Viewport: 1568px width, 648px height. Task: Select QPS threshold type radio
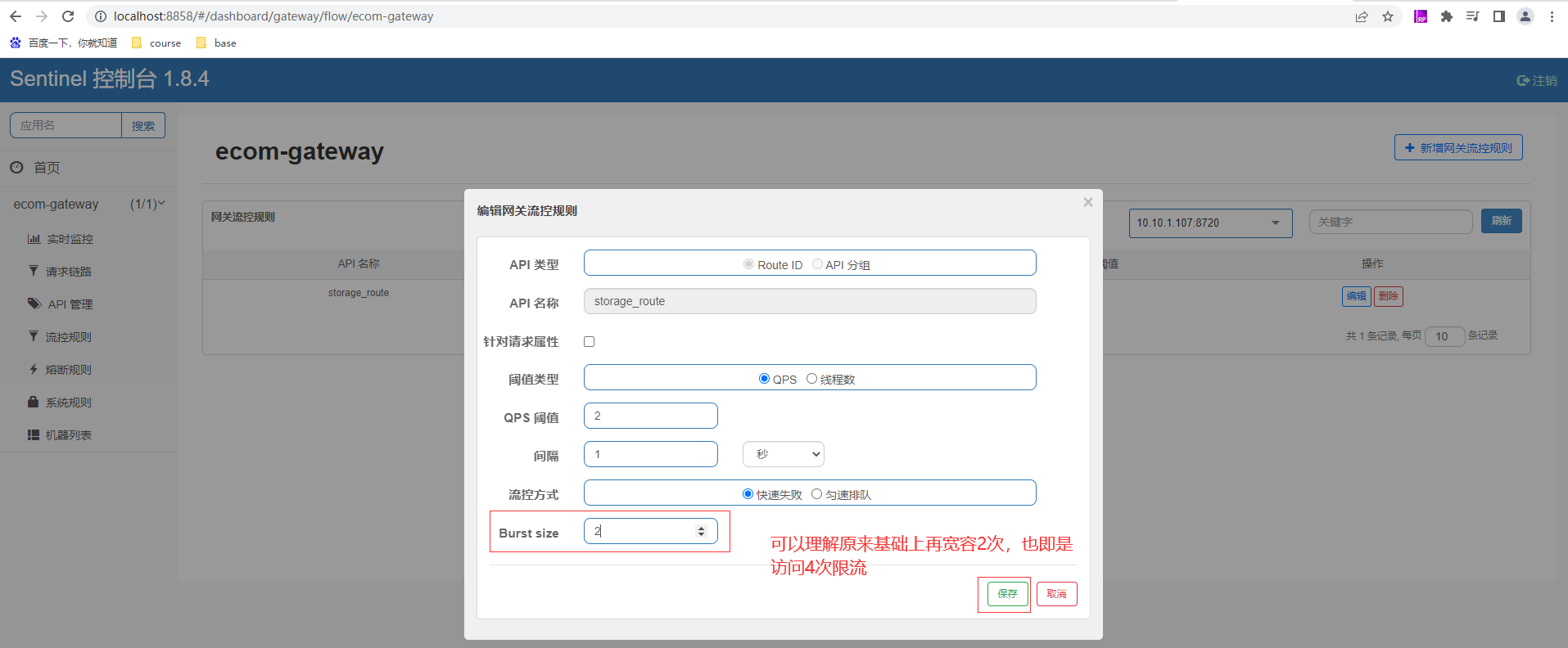pyautogui.click(x=764, y=379)
